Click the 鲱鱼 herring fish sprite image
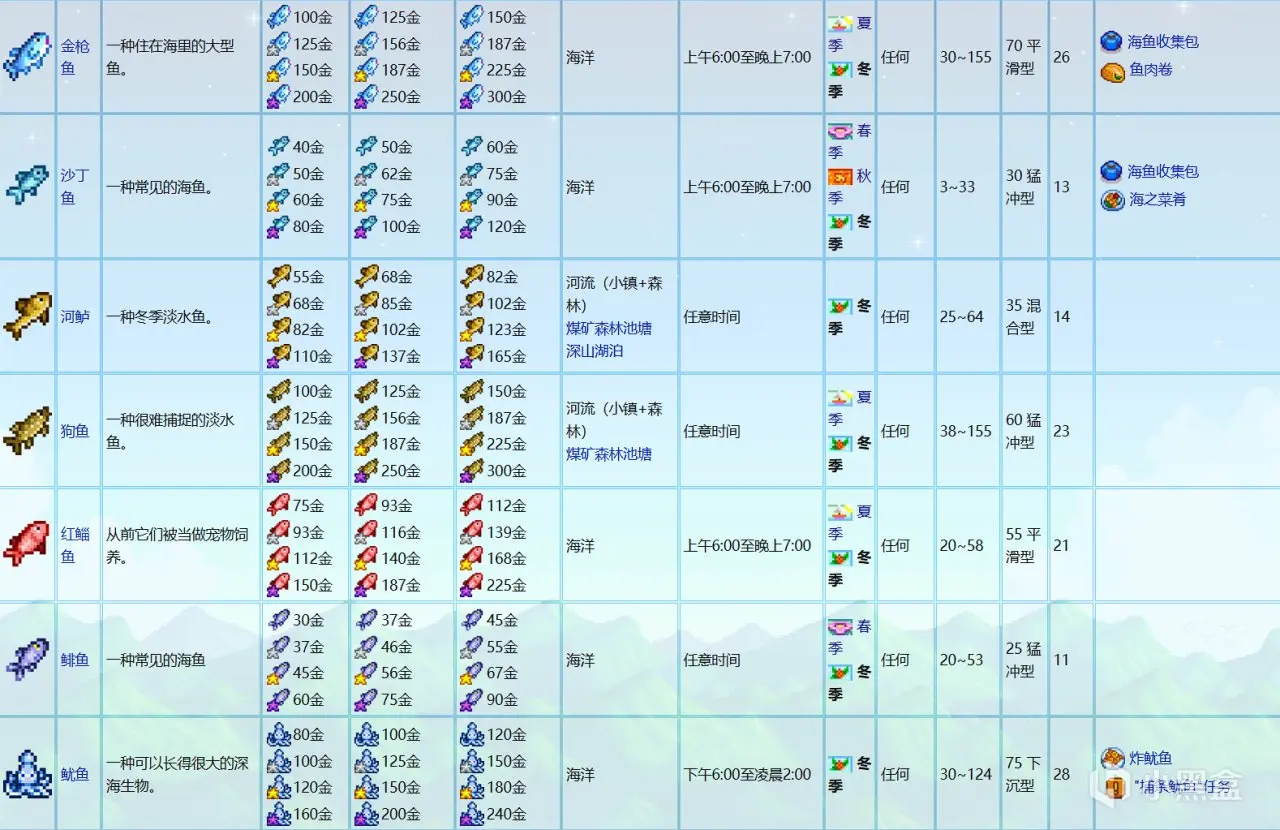Image resolution: width=1280 pixels, height=830 pixels. (x=27, y=660)
